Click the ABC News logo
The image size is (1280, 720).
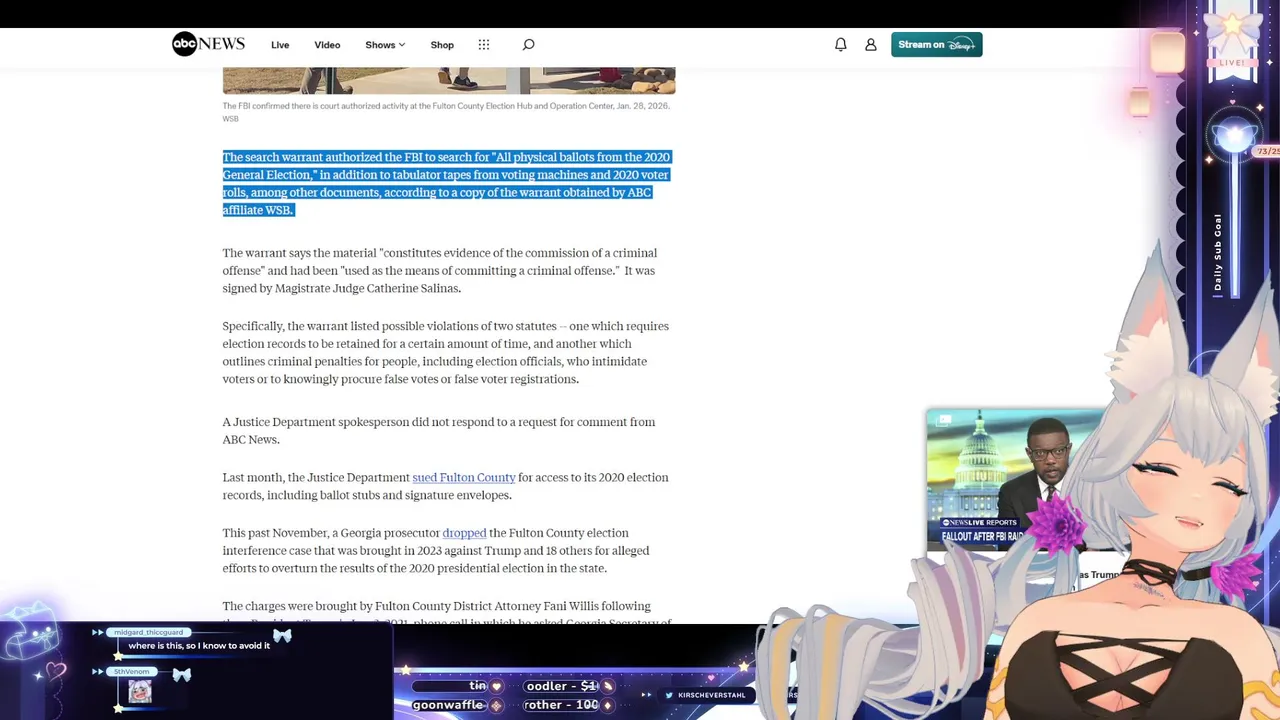click(x=208, y=44)
